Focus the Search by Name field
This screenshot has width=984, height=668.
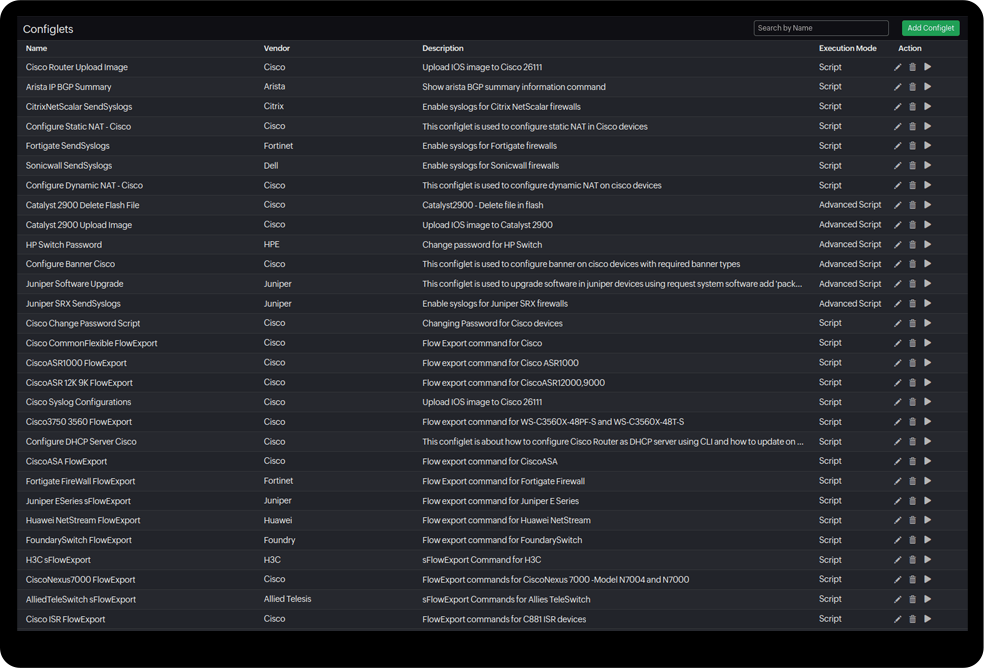pos(820,28)
